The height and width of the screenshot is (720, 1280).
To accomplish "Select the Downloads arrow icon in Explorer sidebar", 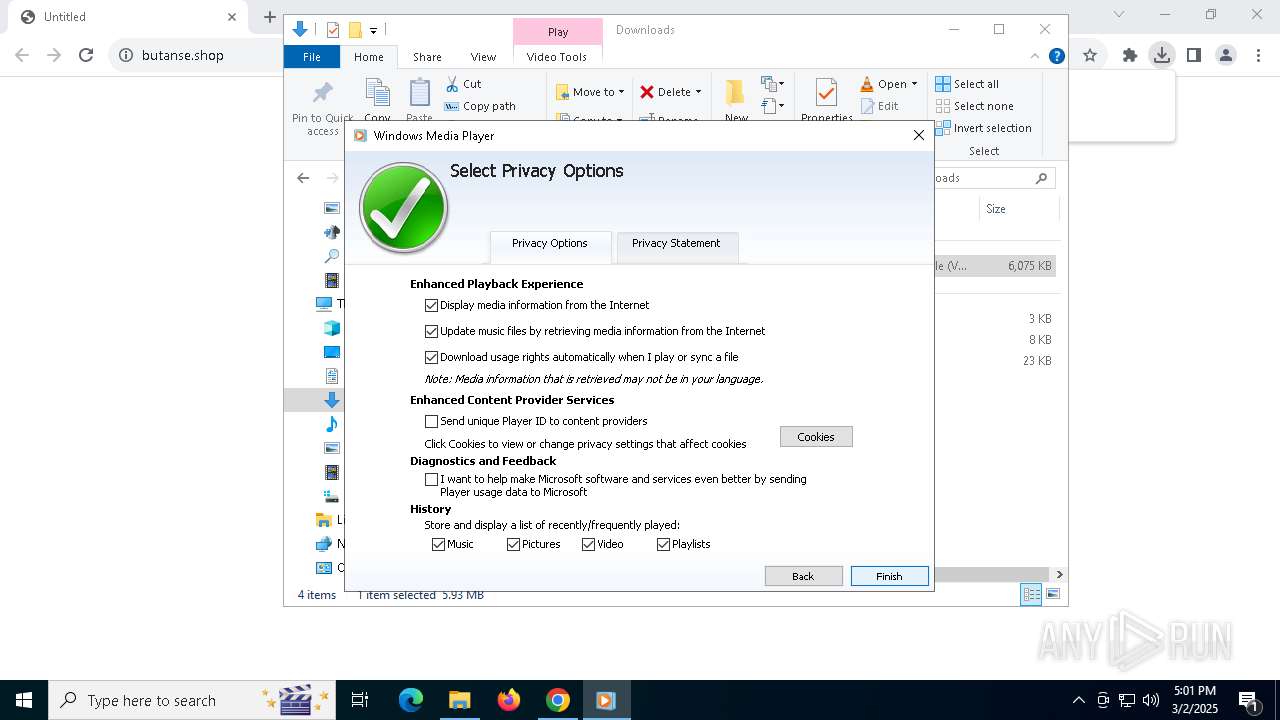I will [332, 400].
